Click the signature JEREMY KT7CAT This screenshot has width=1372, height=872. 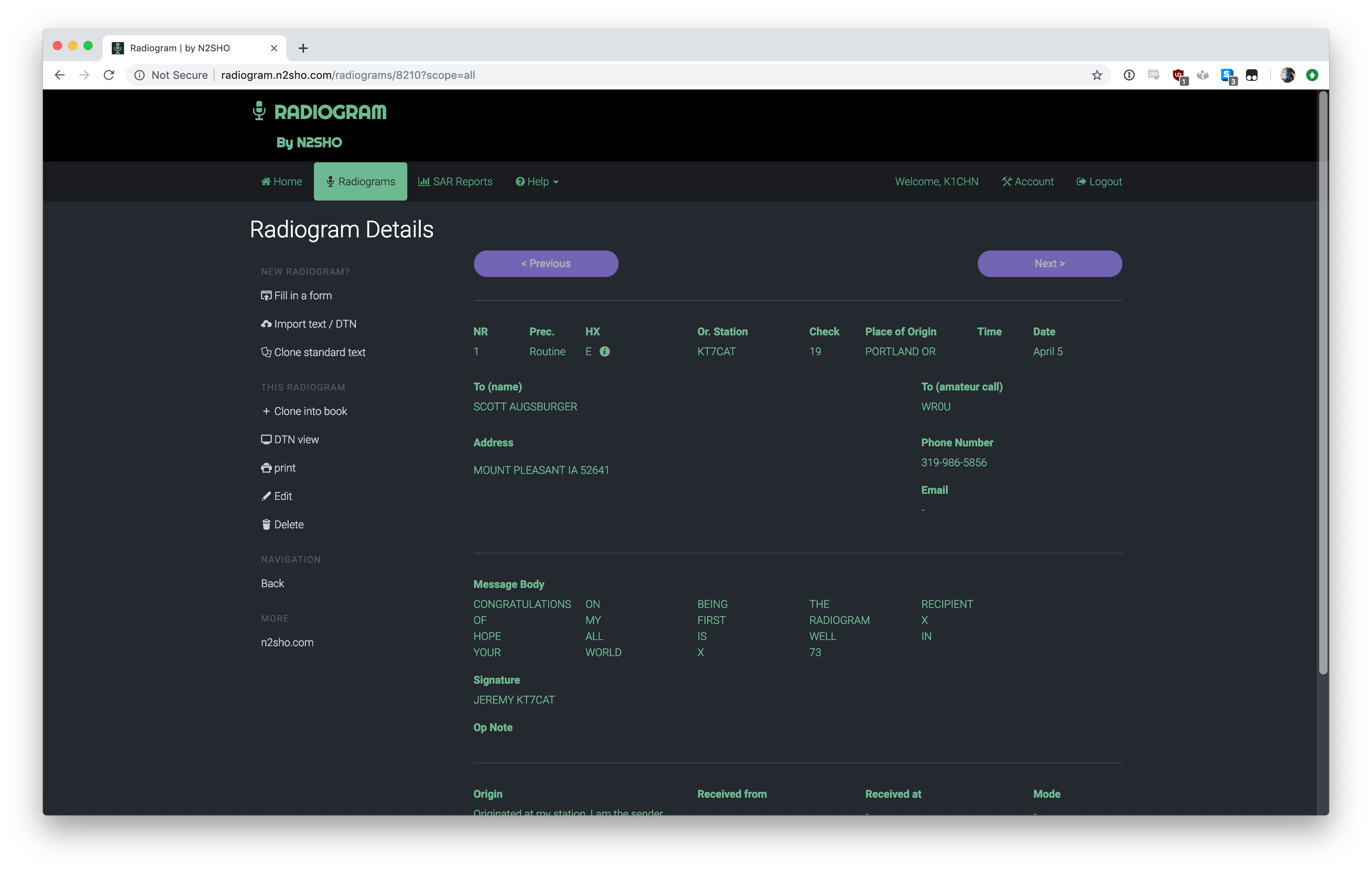(x=514, y=699)
